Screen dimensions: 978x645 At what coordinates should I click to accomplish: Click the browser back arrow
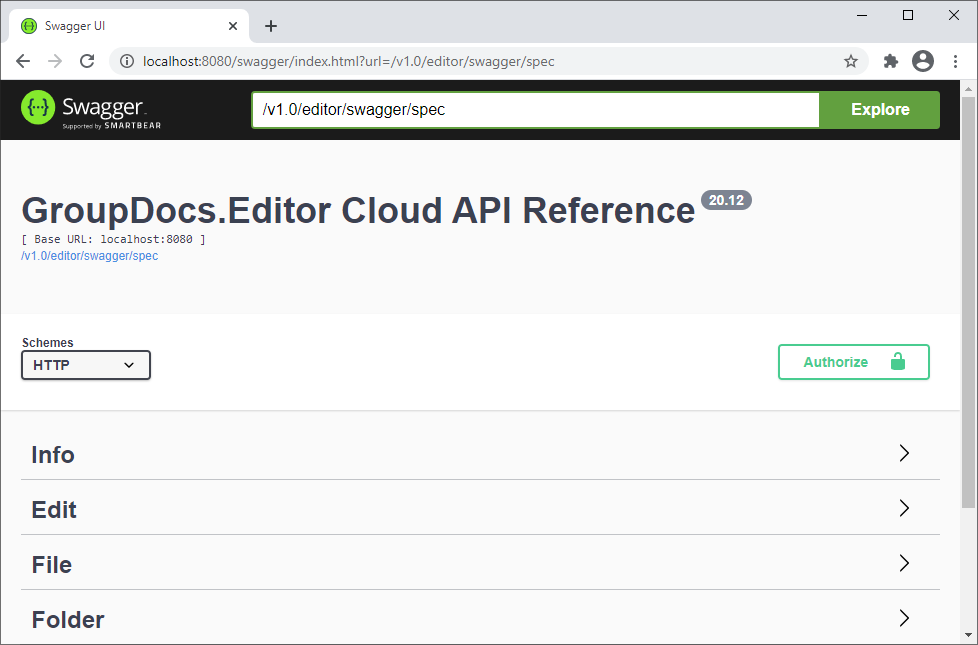click(23, 61)
